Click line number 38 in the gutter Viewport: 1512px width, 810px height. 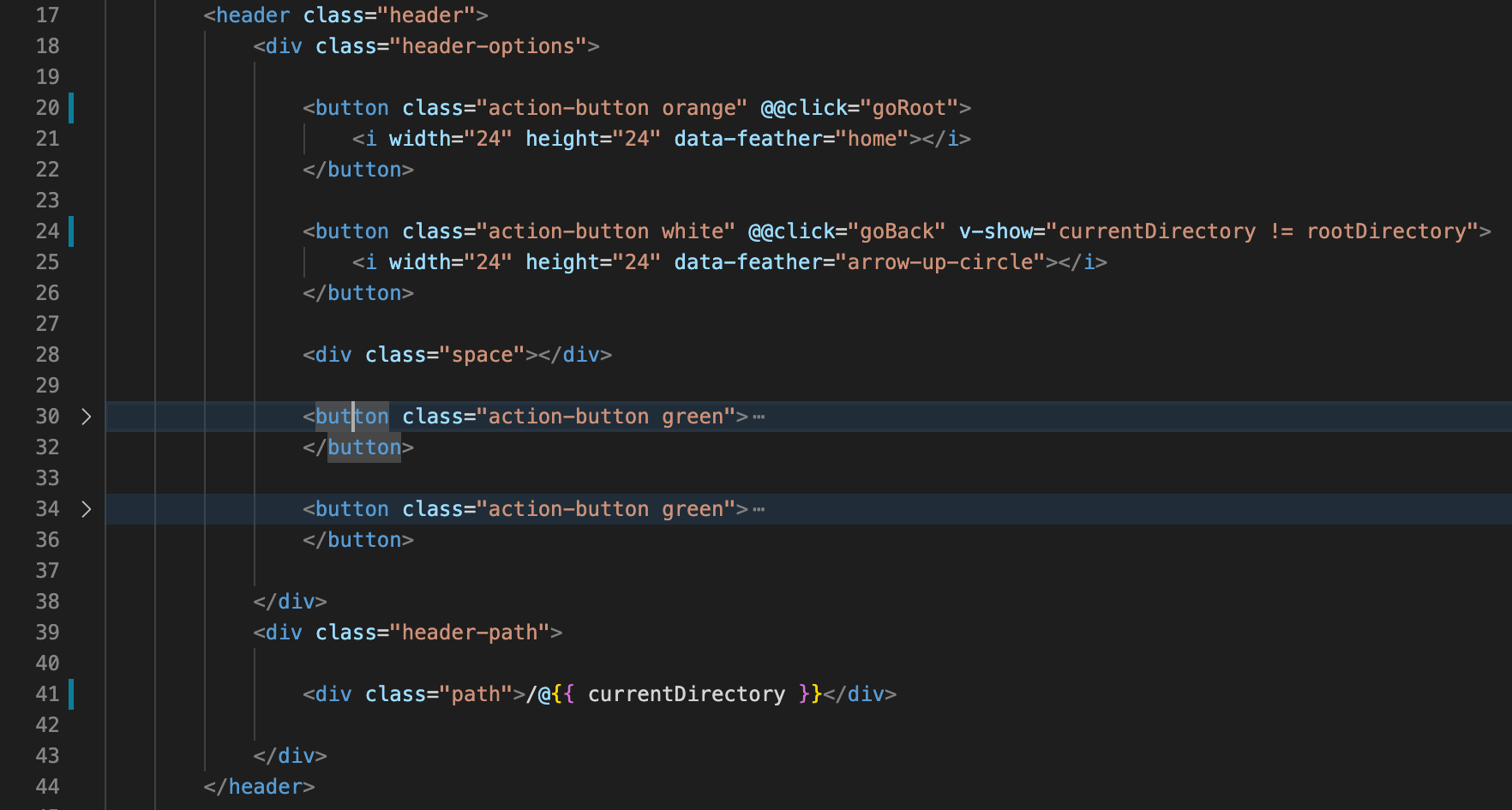[x=47, y=602]
